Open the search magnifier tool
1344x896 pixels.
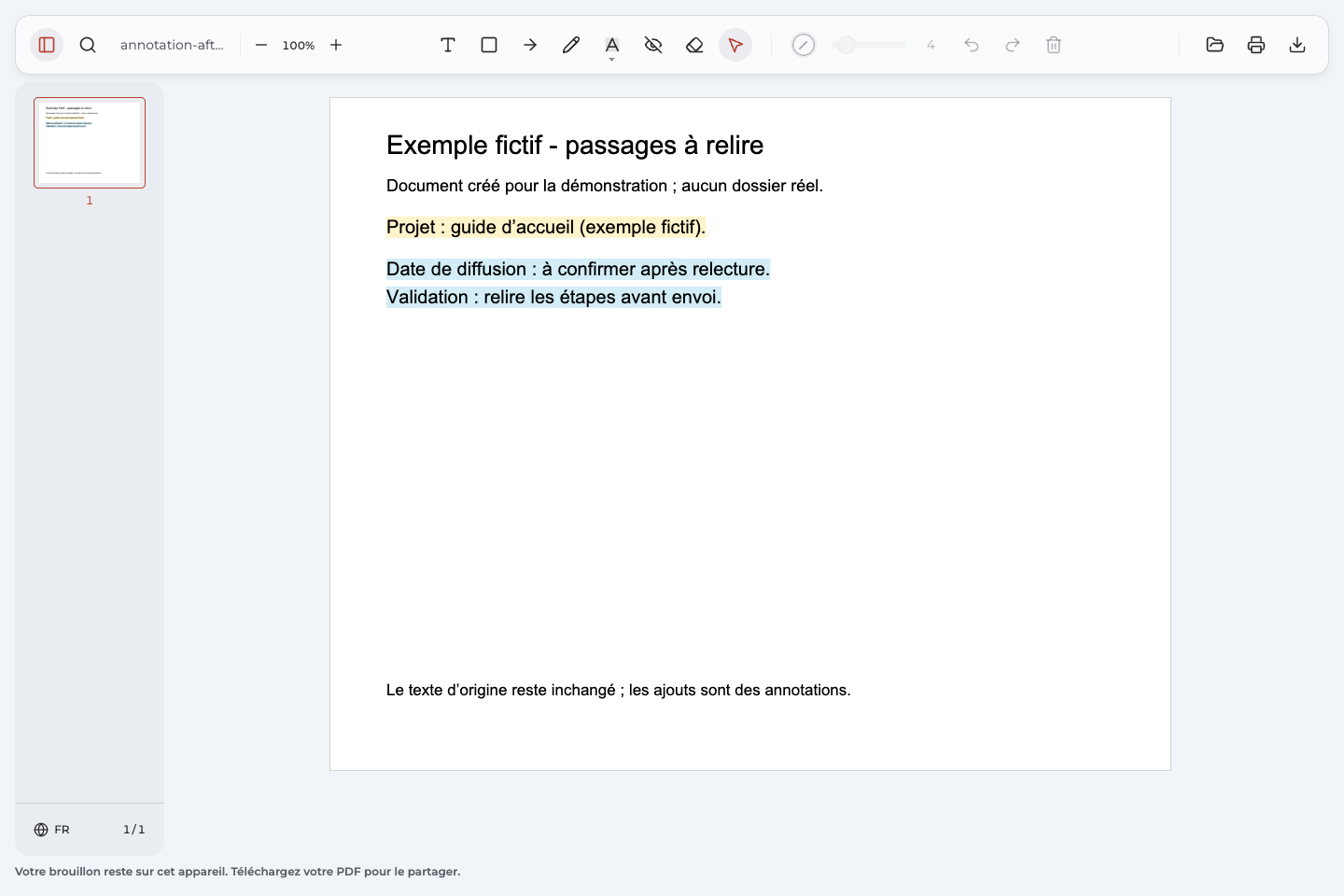coord(88,45)
